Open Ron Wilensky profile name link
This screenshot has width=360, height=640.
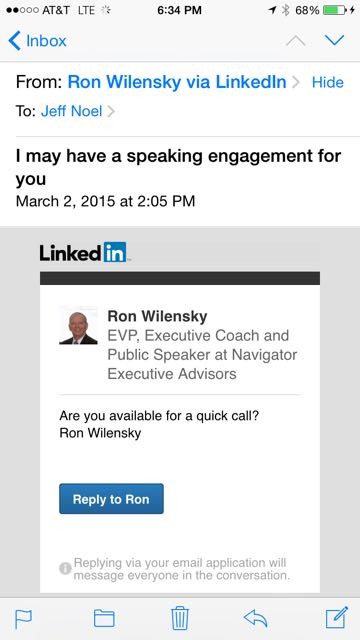coord(157,316)
